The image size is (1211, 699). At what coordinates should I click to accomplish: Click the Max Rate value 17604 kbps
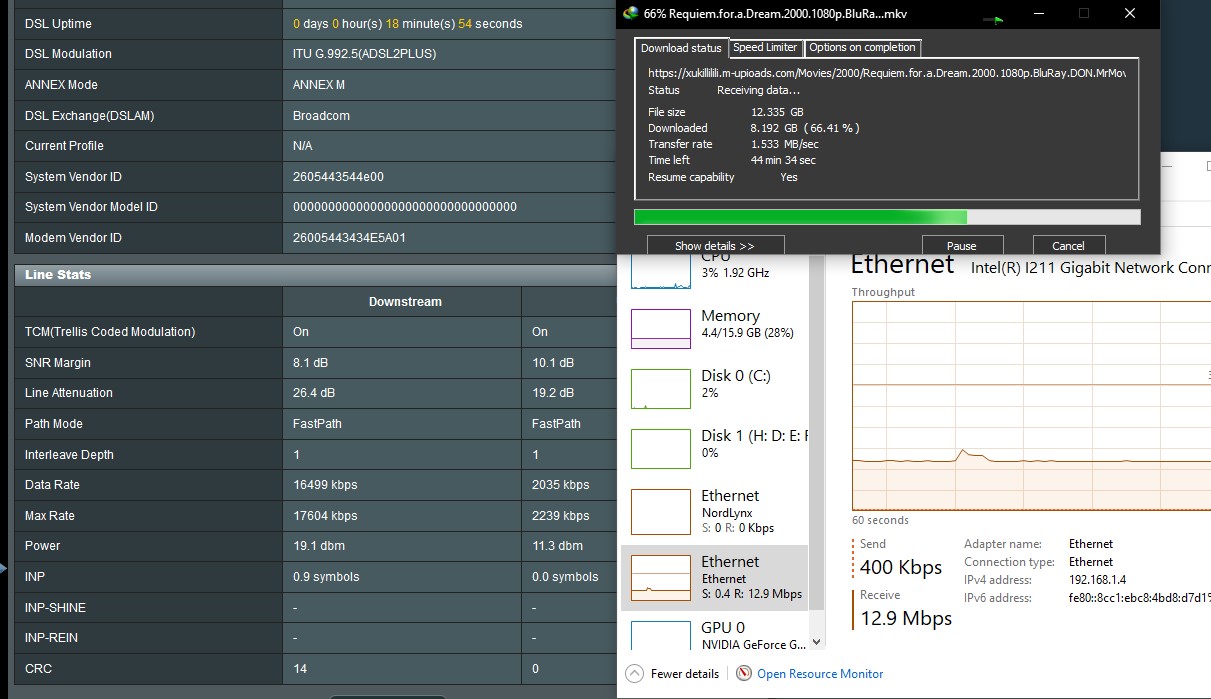coord(325,516)
